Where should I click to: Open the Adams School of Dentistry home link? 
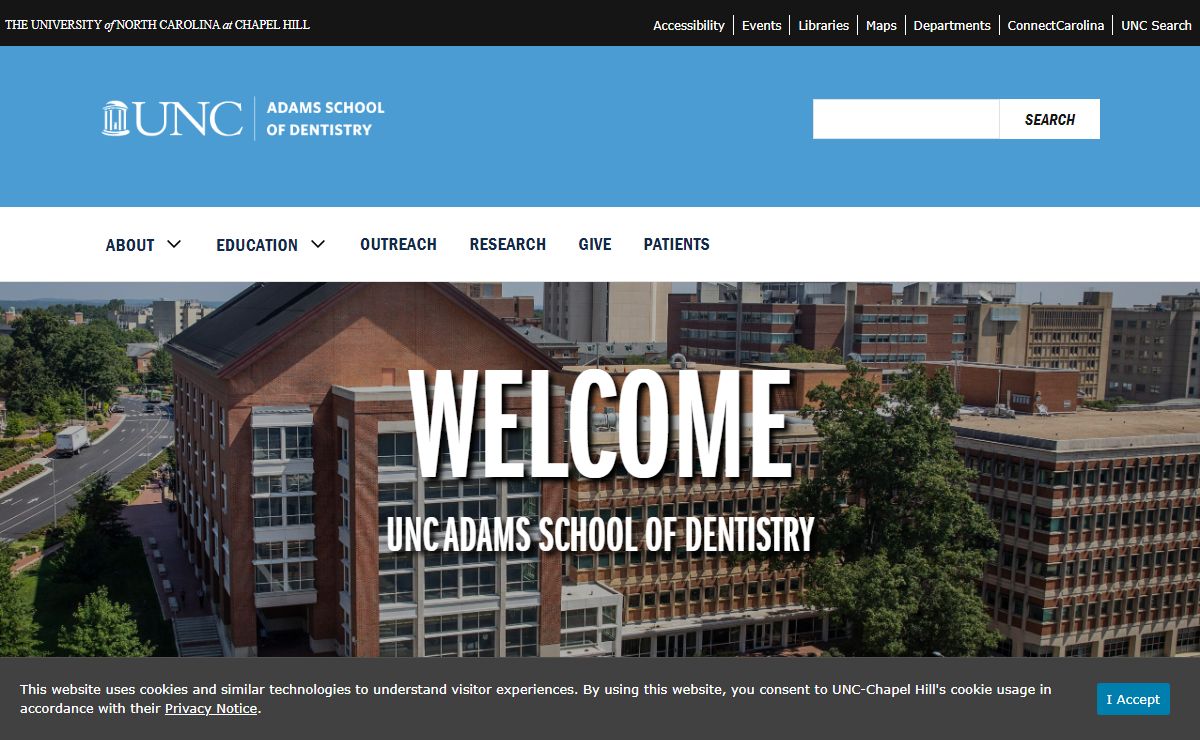coord(325,118)
